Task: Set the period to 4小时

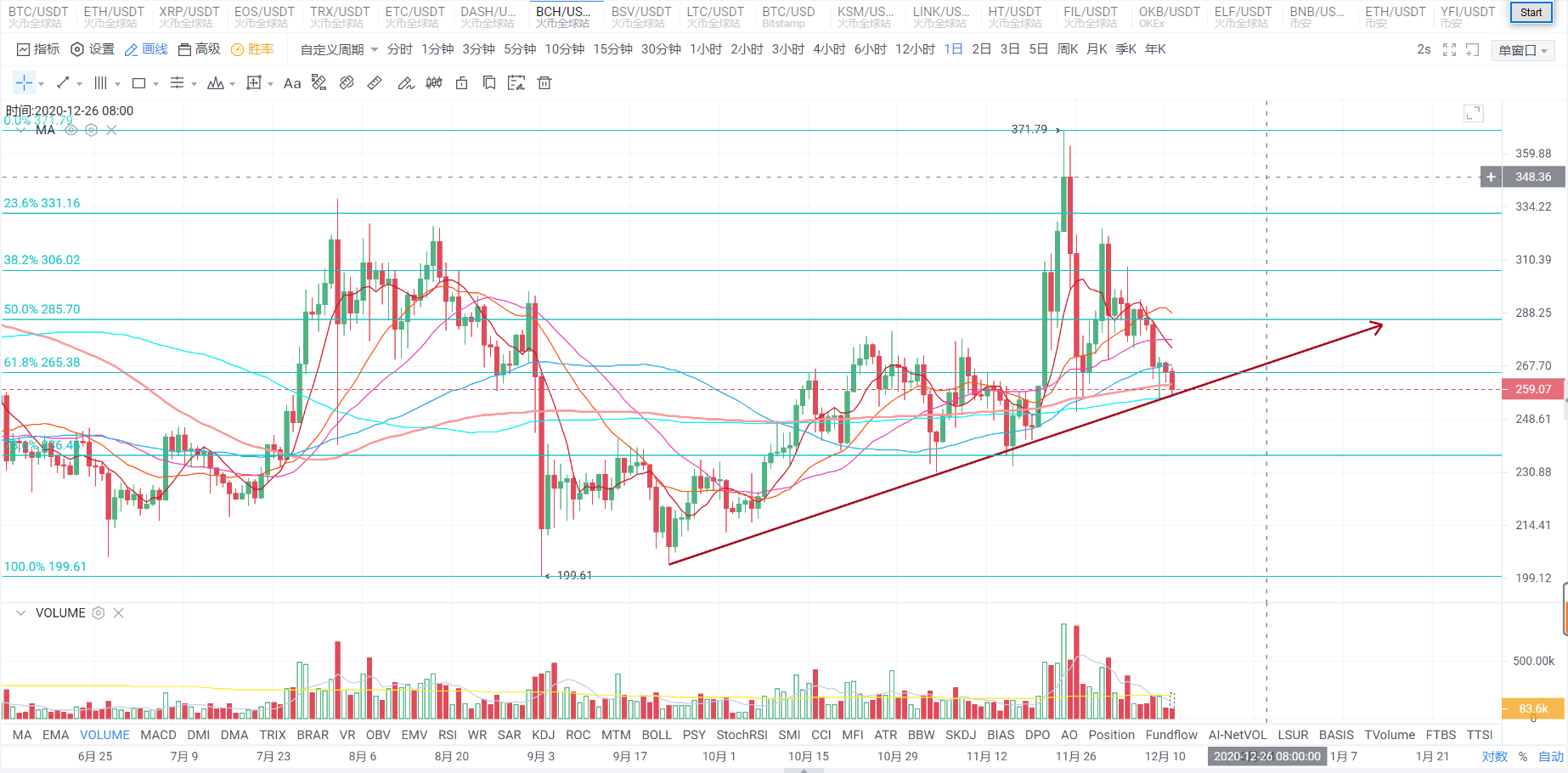Action: click(829, 49)
